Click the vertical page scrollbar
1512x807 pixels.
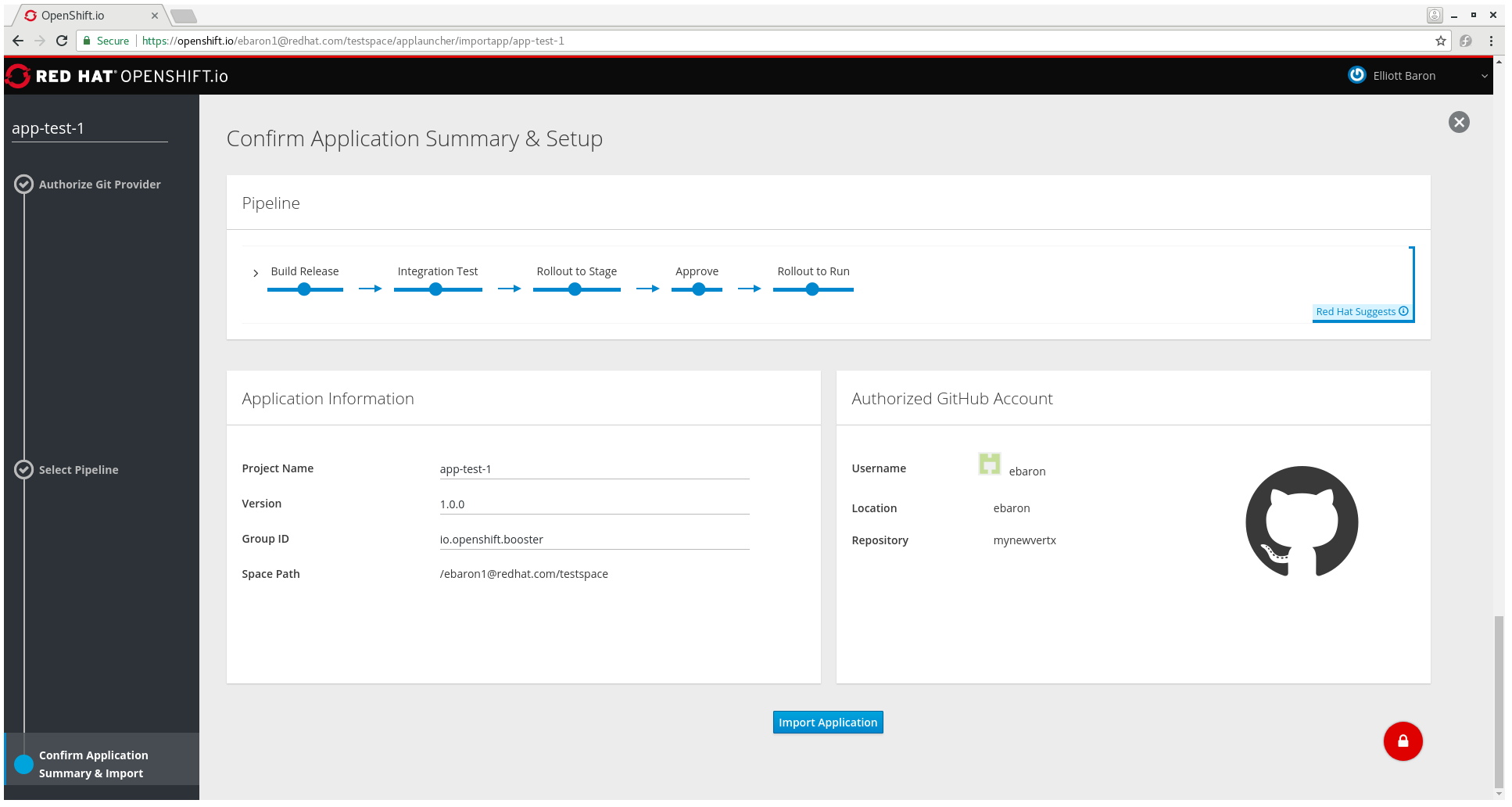tap(1499, 701)
